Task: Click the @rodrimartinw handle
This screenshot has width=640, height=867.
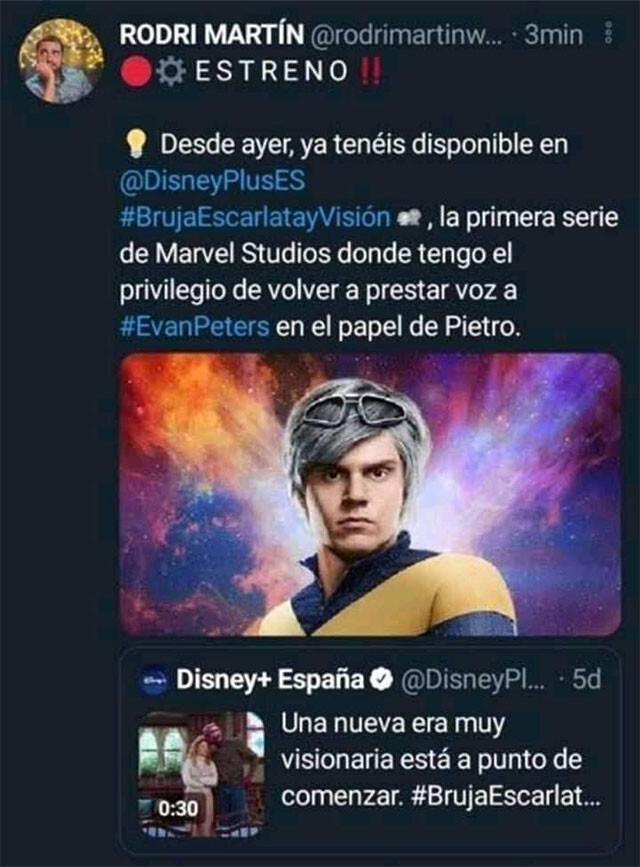Action: pyautogui.click(x=409, y=38)
